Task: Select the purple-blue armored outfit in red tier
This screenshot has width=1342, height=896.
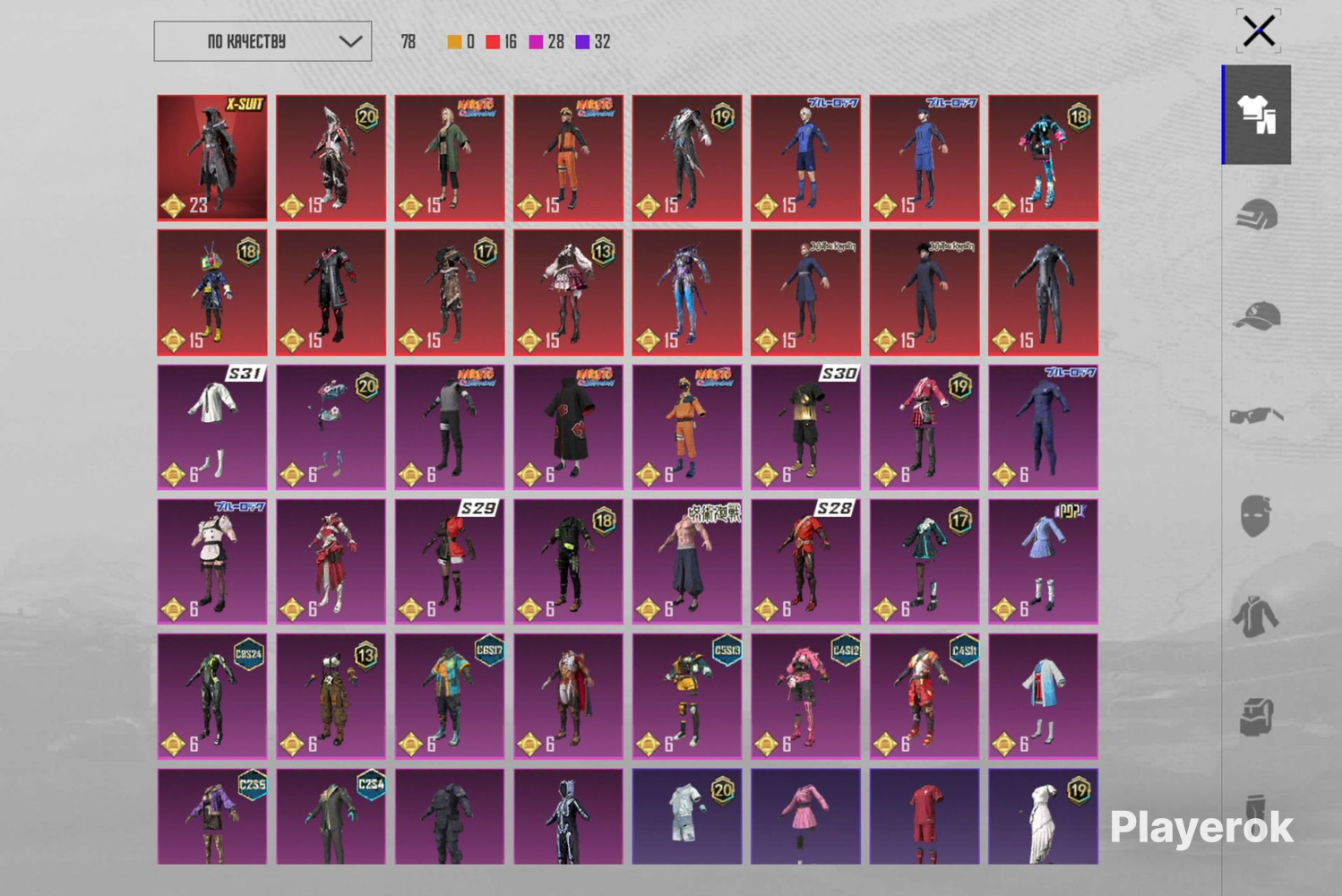Action: click(687, 292)
